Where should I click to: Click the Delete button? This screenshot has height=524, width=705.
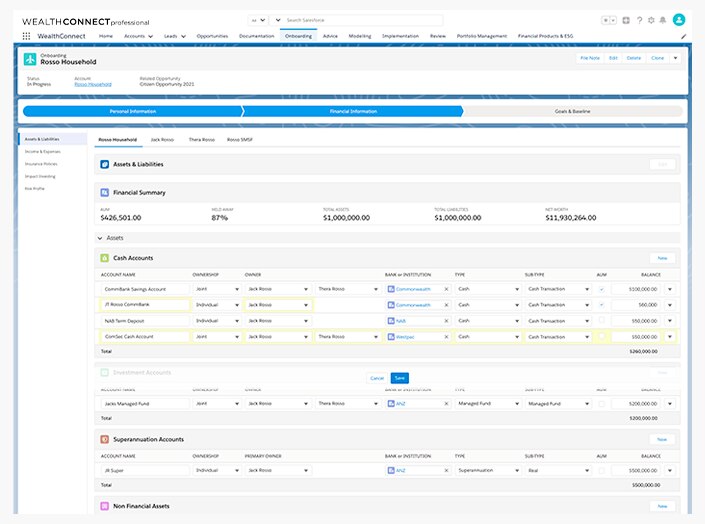634,58
